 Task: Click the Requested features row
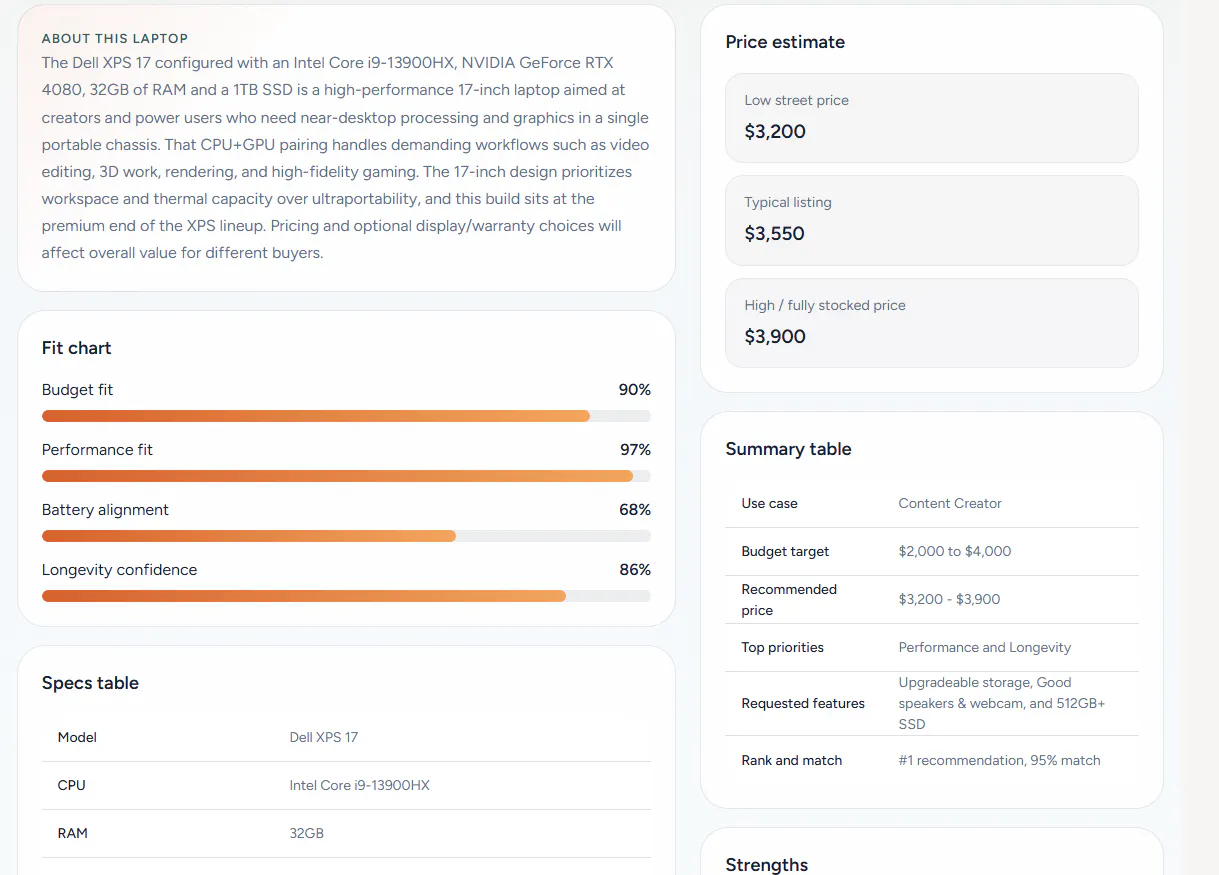point(932,704)
